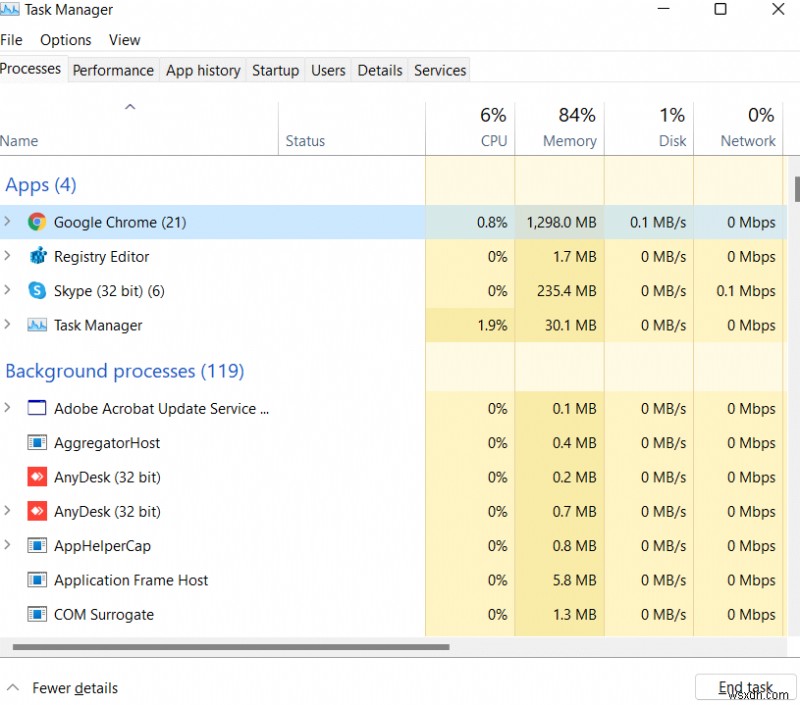Expand the Google Chrome process group
The width and height of the screenshot is (800, 705).
point(8,222)
